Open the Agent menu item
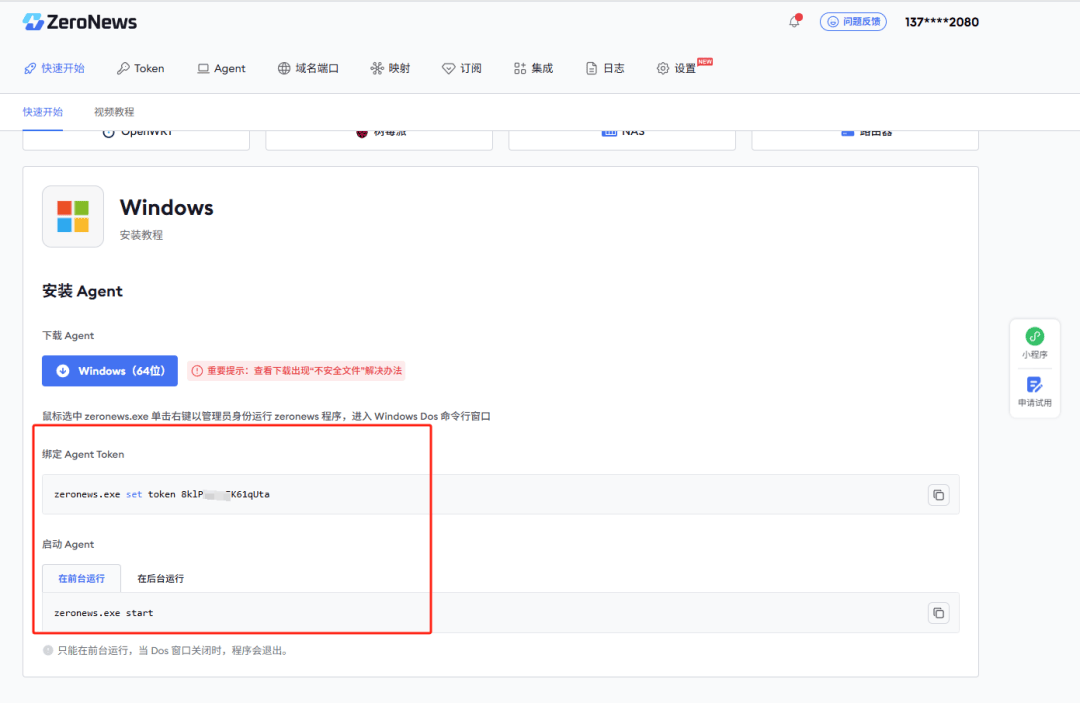 pos(221,68)
